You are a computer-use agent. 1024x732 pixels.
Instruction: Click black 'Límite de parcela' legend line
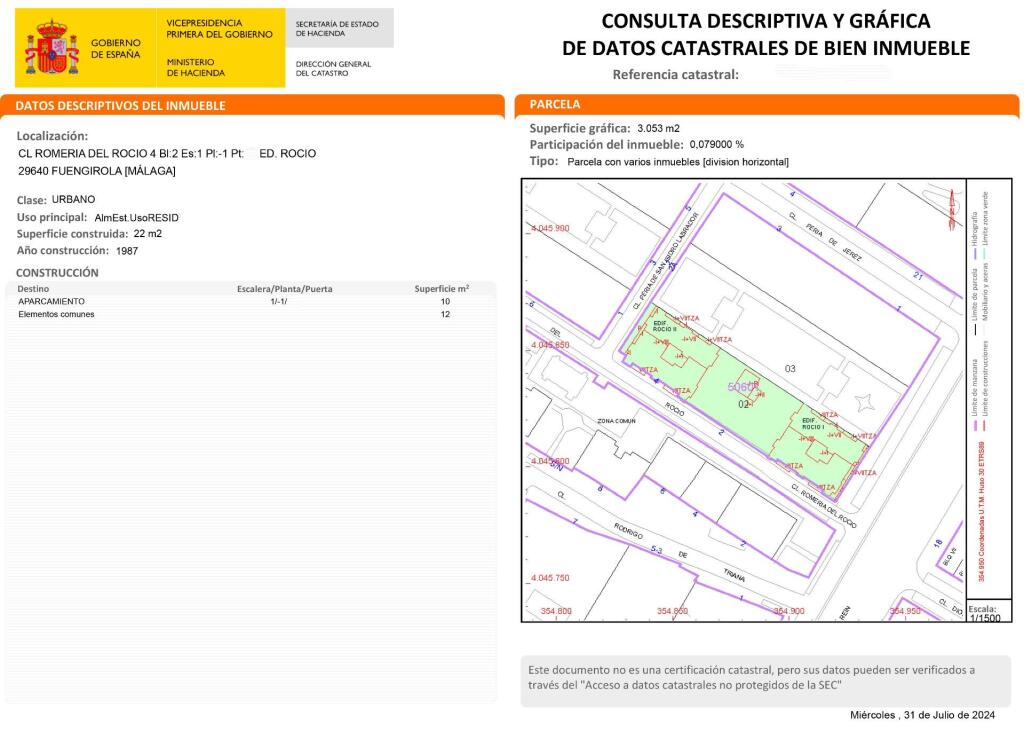pos(975,330)
